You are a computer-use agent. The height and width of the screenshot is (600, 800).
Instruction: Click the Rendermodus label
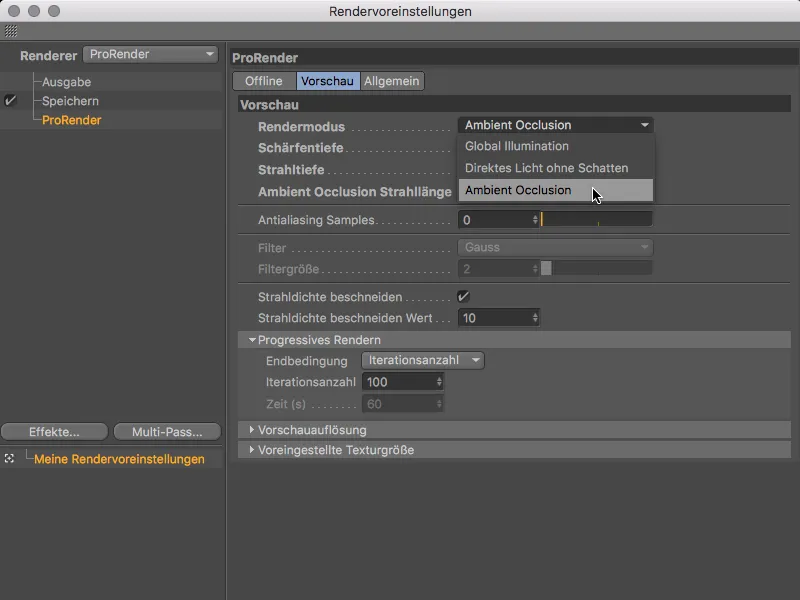pos(302,127)
